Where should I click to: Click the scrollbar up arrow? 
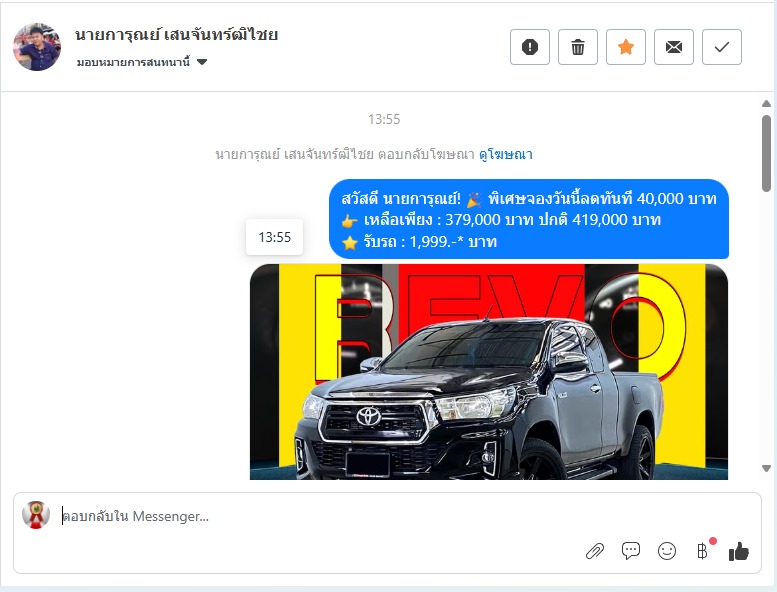tap(767, 104)
